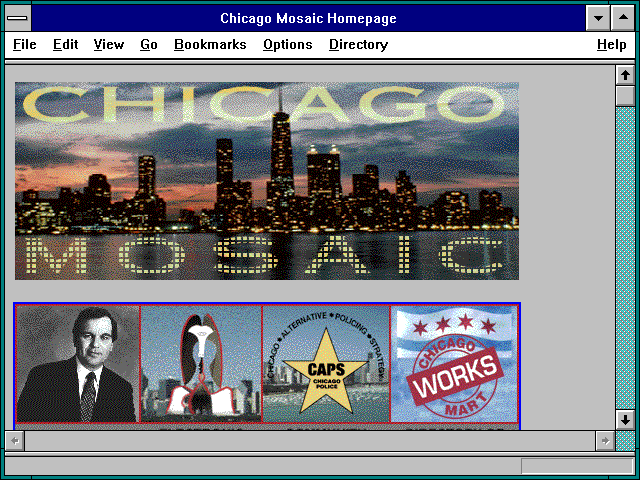Click the Chicago Mosaic skyline banner
The image size is (640, 480).
point(267,181)
